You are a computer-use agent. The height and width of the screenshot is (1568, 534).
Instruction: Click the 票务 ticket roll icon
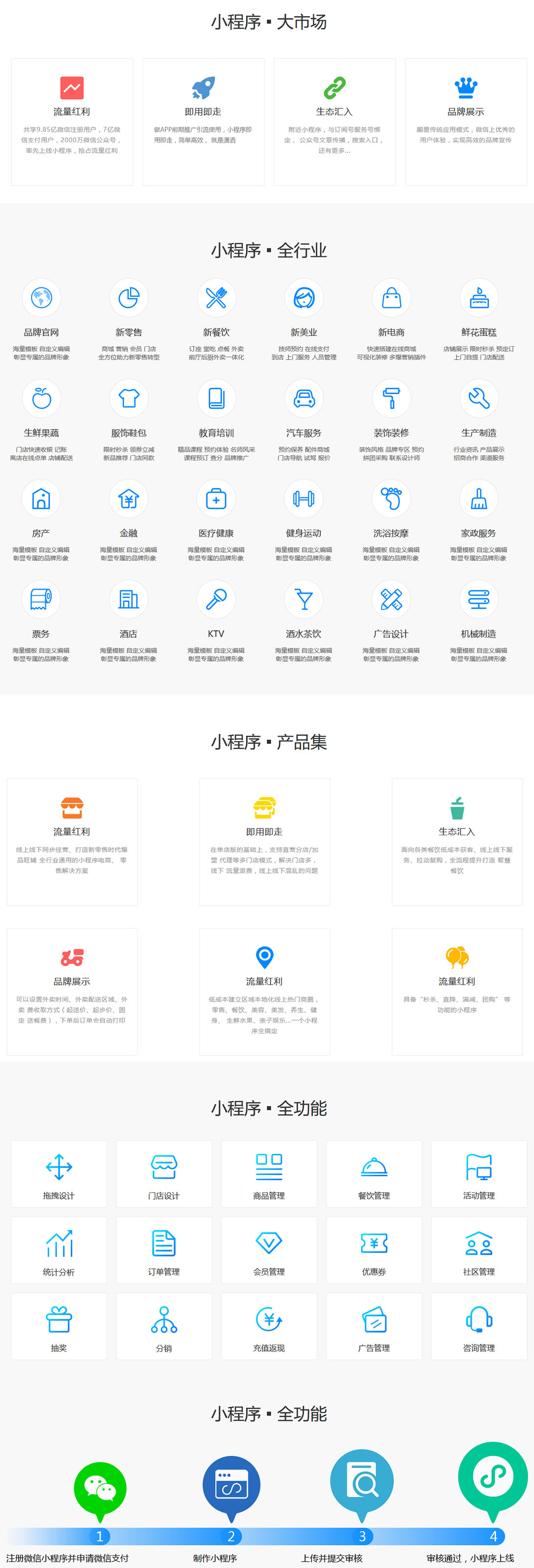tap(41, 599)
